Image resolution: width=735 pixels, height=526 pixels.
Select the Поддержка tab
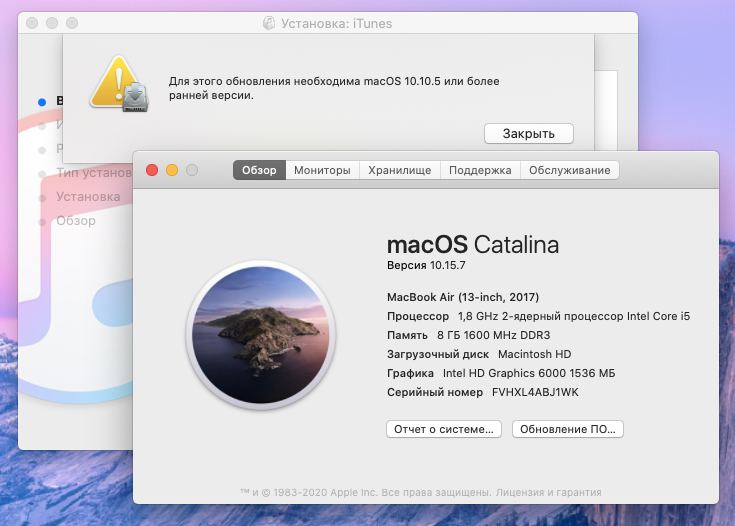click(480, 170)
